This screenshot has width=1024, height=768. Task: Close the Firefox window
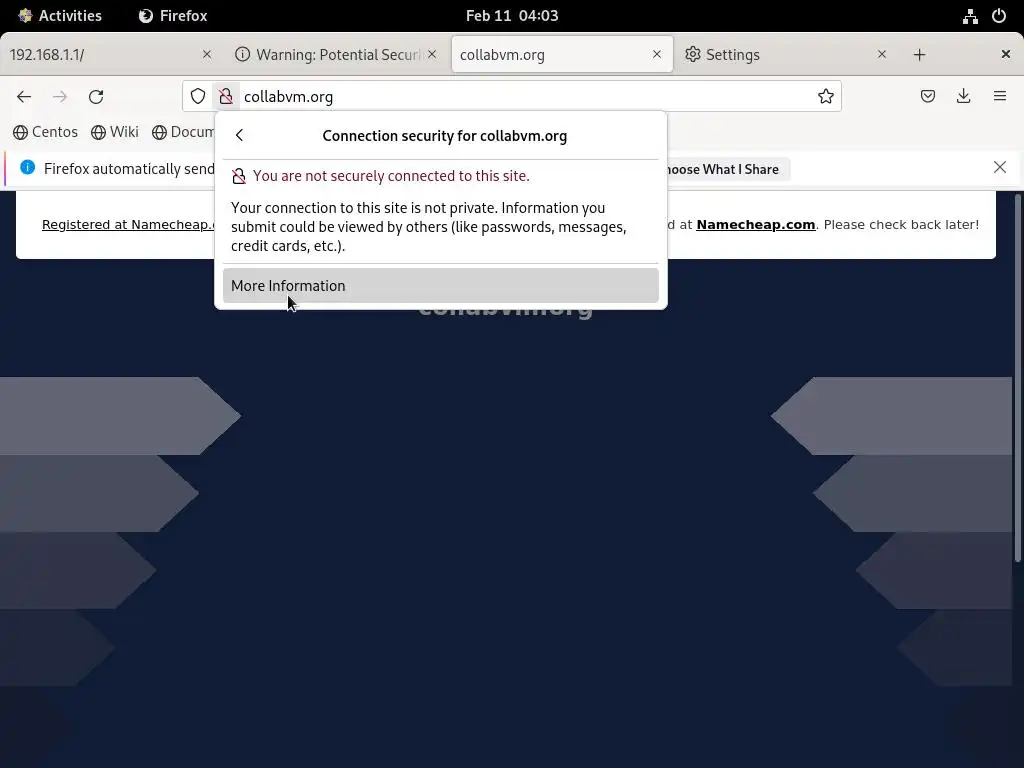click(x=1006, y=55)
